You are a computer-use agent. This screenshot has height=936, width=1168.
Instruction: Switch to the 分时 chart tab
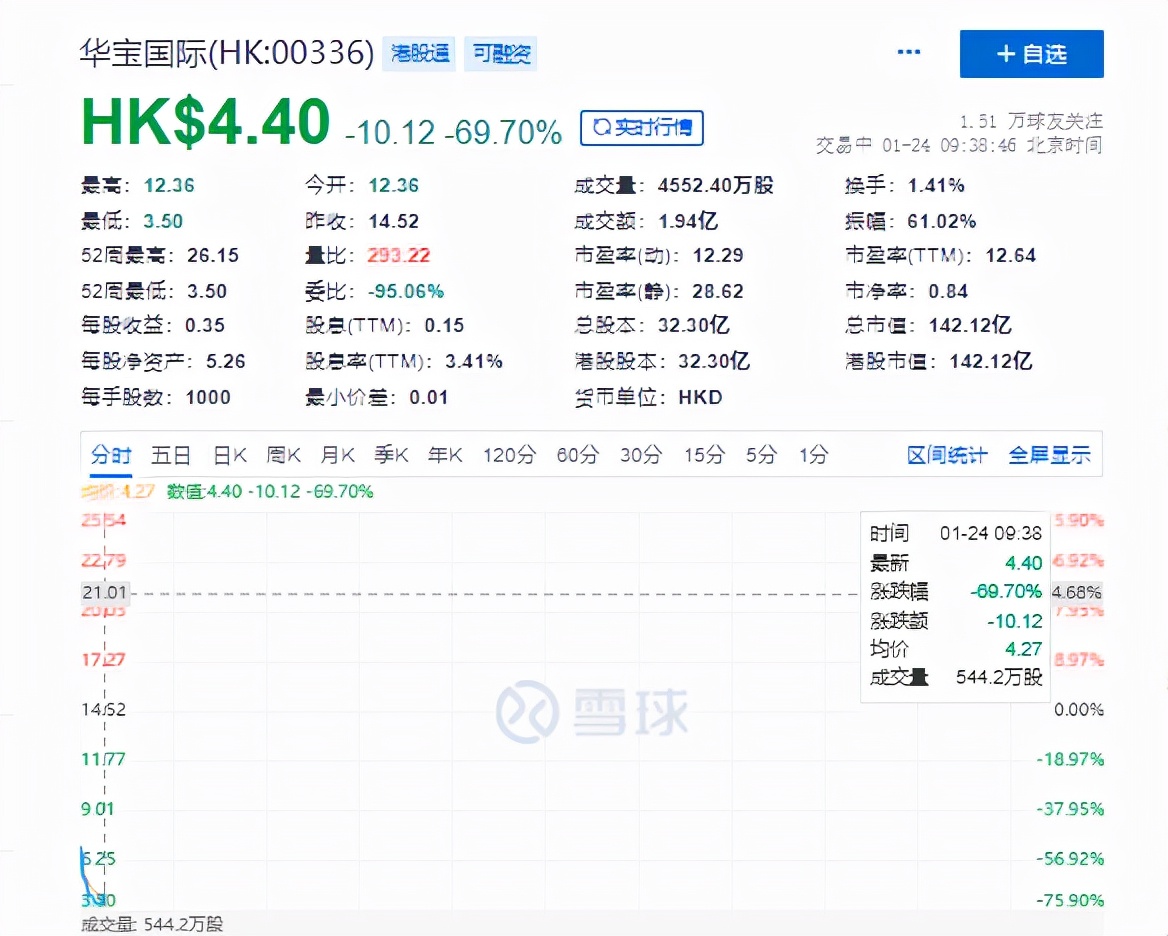tap(111, 455)
